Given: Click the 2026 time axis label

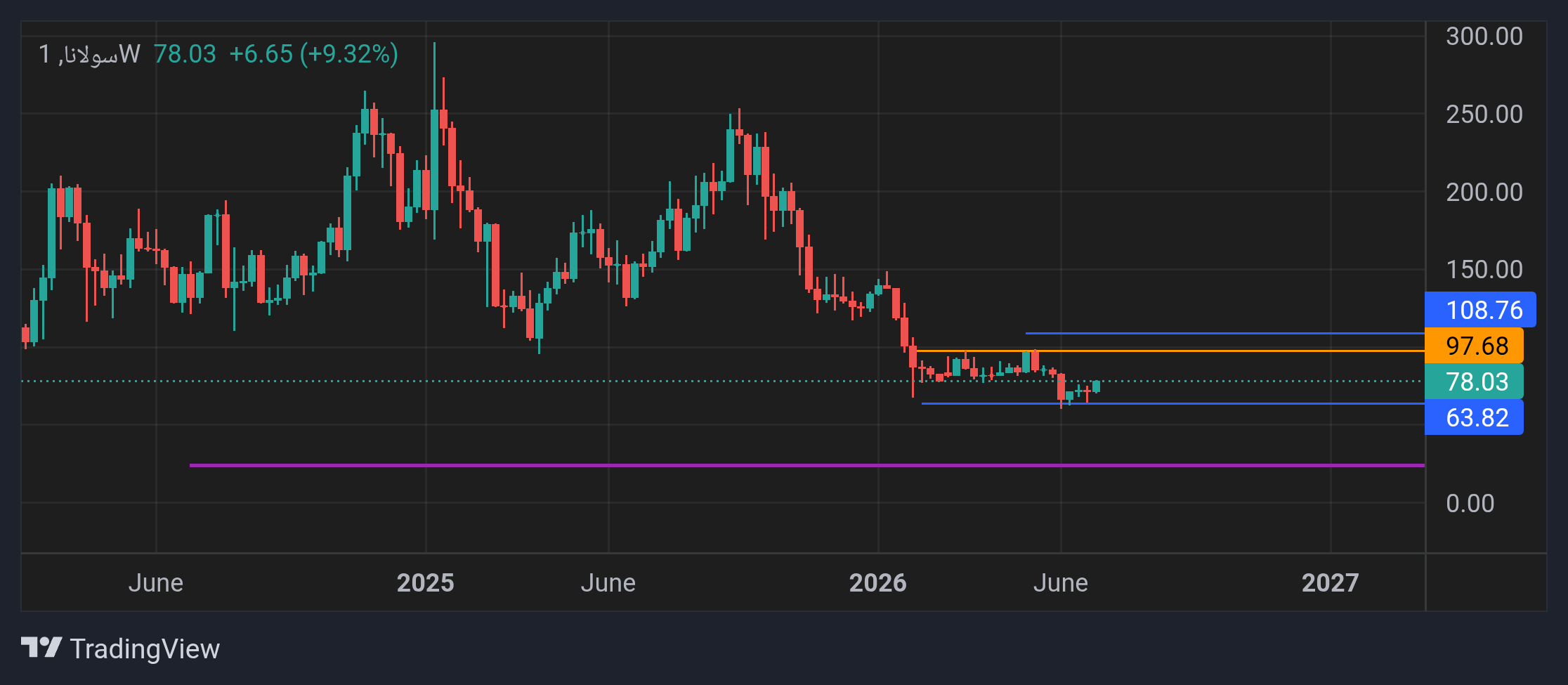Looking at the screenshot, I should (x=877, y=583).
